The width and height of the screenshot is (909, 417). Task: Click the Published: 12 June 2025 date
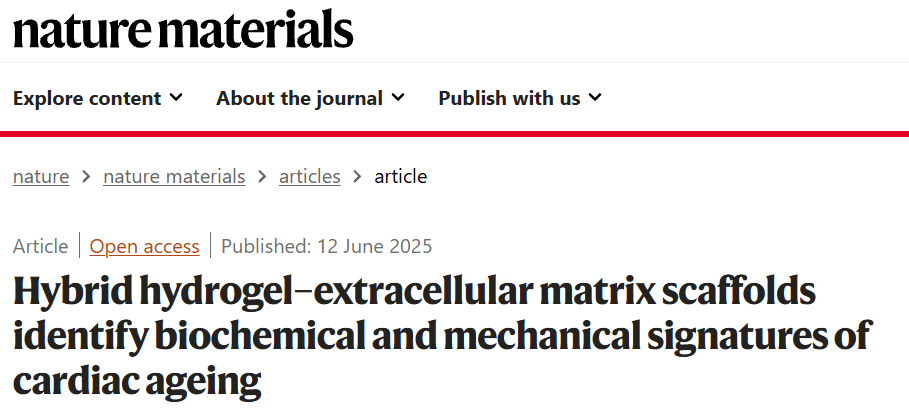click(326, 246)
